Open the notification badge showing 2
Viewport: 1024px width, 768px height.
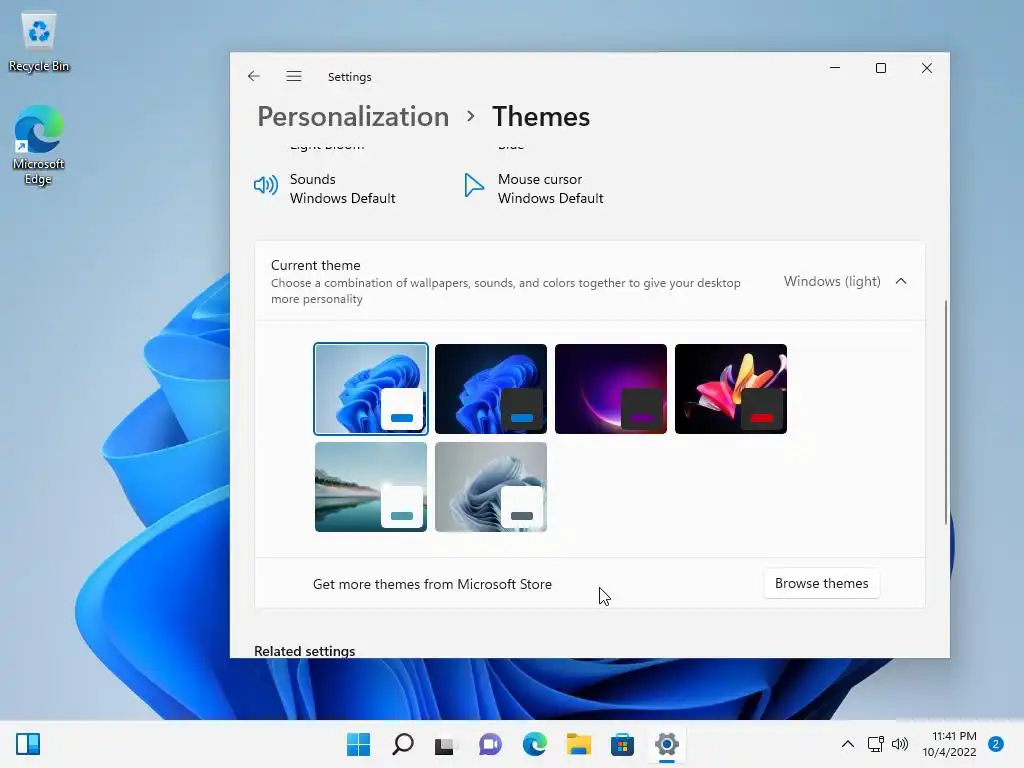point(996,744)
